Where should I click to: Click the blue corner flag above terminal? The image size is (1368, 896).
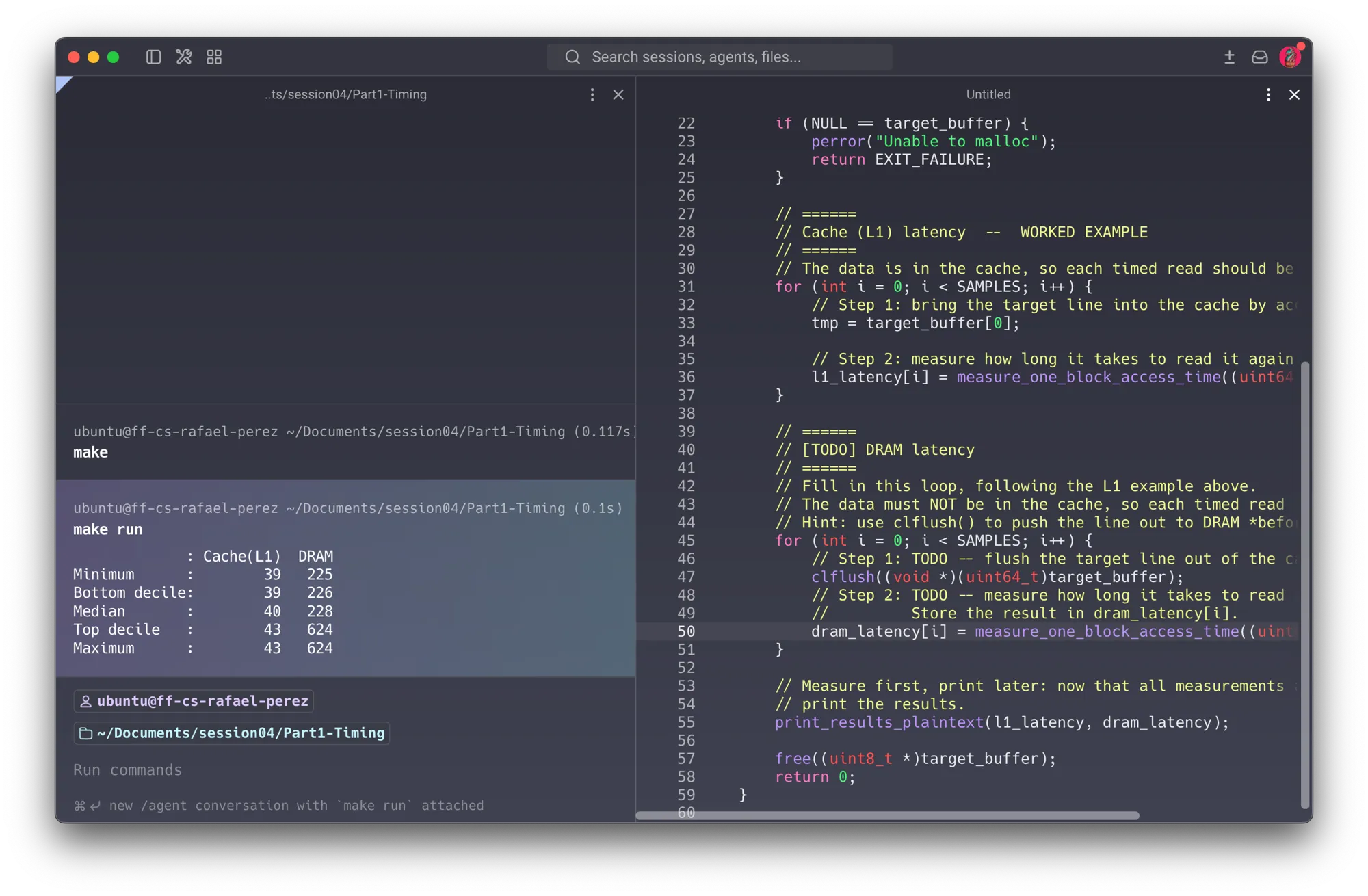[x=62, y=83]
